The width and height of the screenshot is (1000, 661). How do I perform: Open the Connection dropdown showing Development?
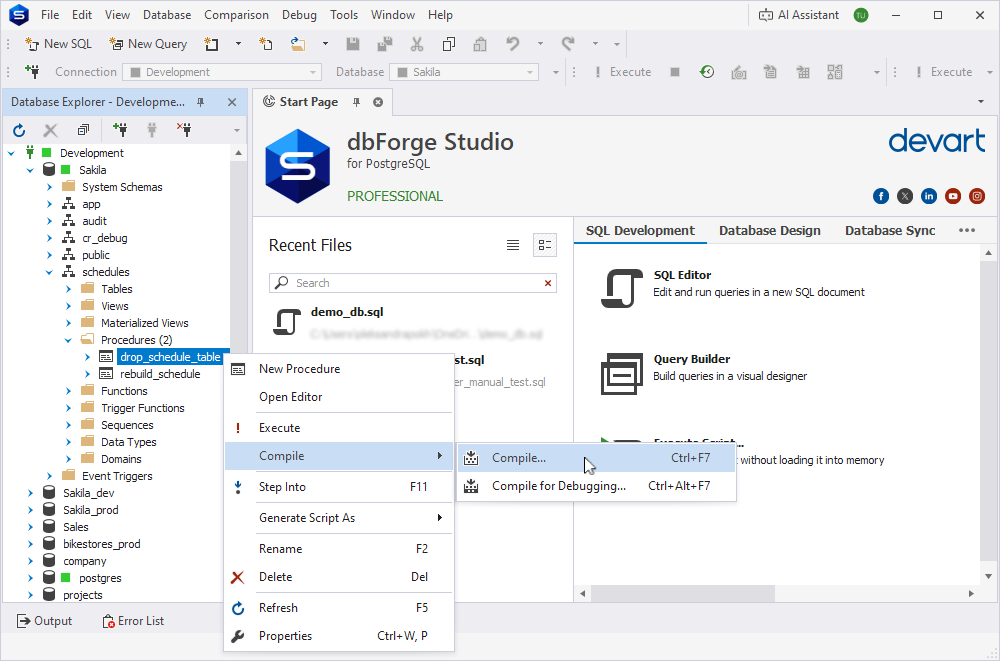[x=223, y=72]
